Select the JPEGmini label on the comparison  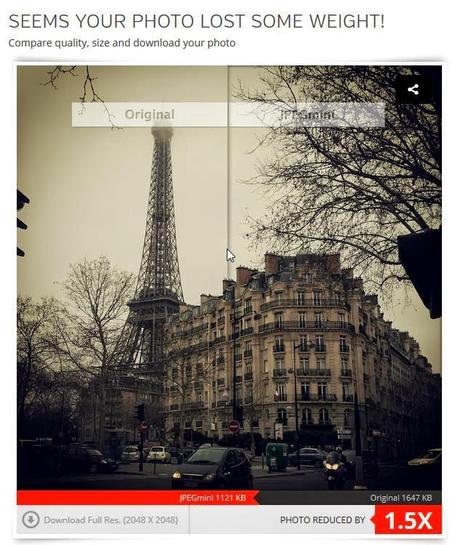click(307, 114)
